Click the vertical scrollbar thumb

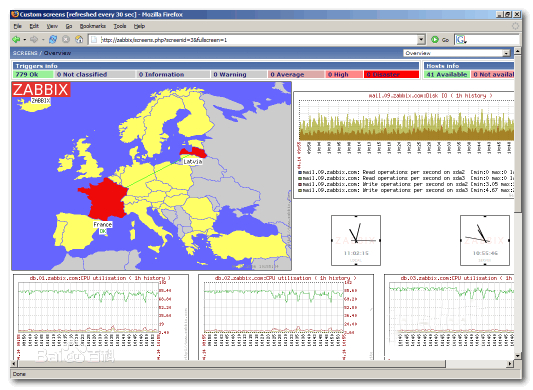coord(518,134)
